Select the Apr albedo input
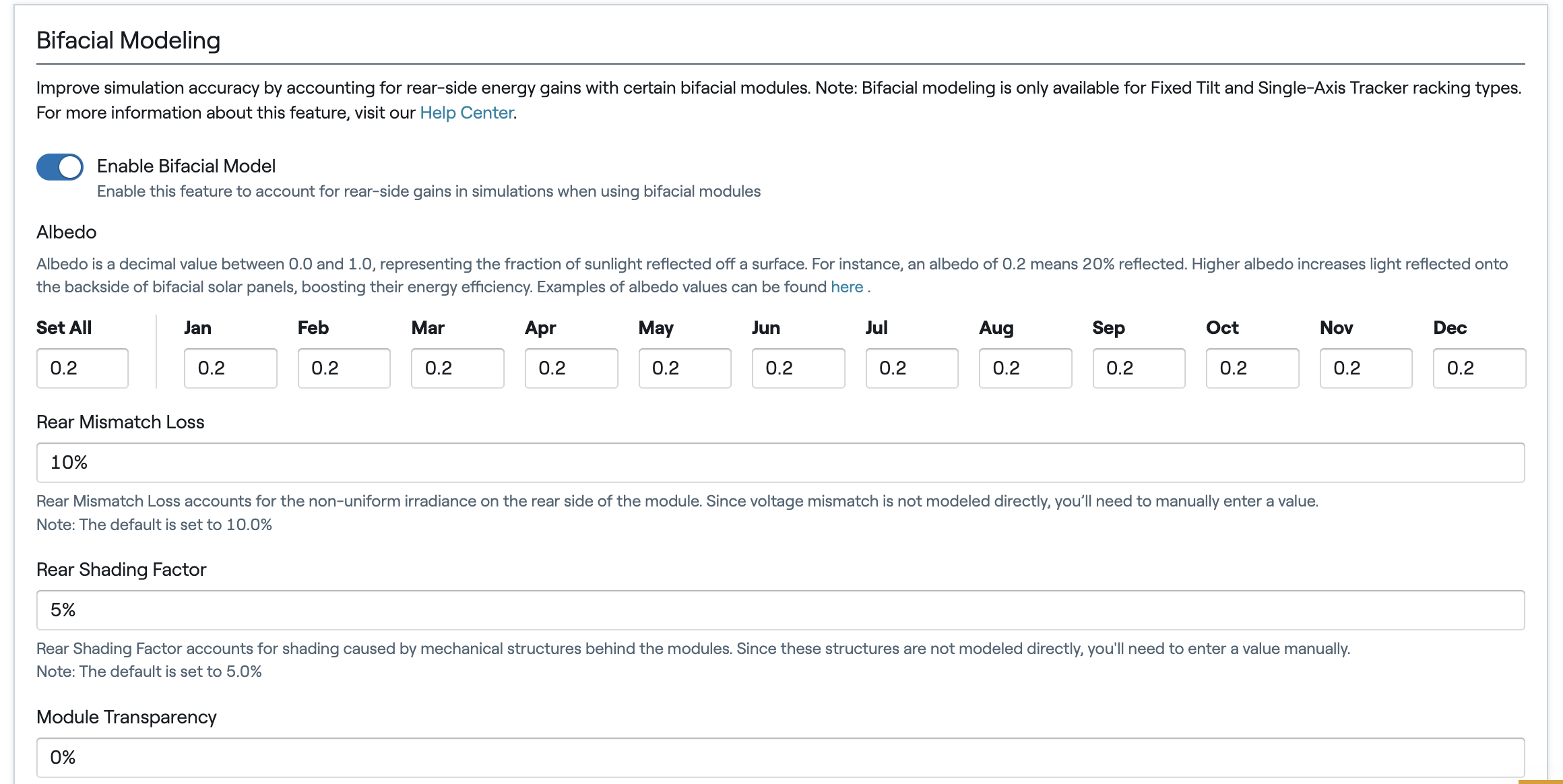The width and height of the screenshot is (1563, 784). [571, 368]
